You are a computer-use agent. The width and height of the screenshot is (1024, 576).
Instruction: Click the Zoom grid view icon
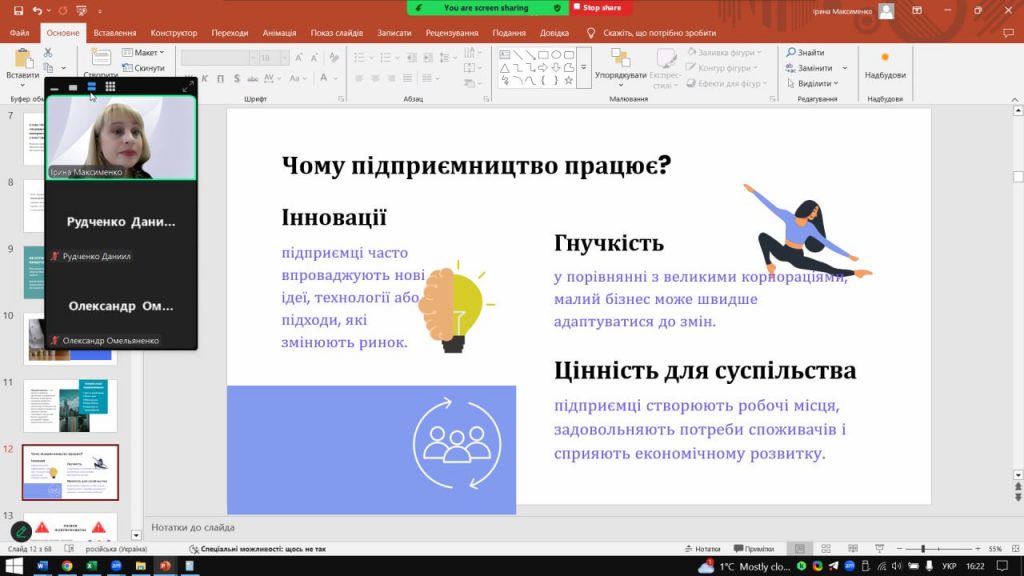(x=110, y=87)
